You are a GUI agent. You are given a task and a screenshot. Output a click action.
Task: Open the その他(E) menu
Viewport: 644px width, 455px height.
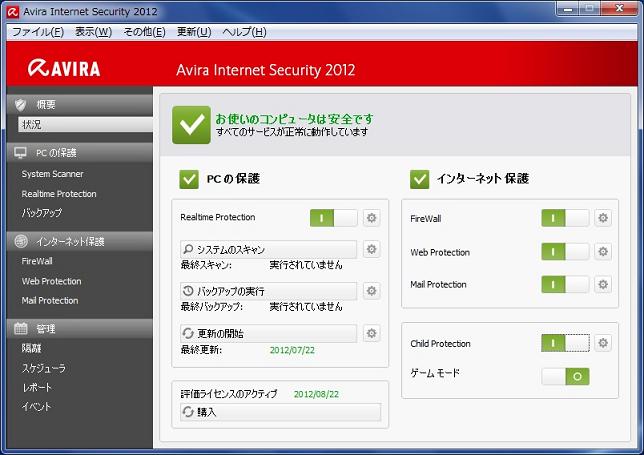point(145,32)
